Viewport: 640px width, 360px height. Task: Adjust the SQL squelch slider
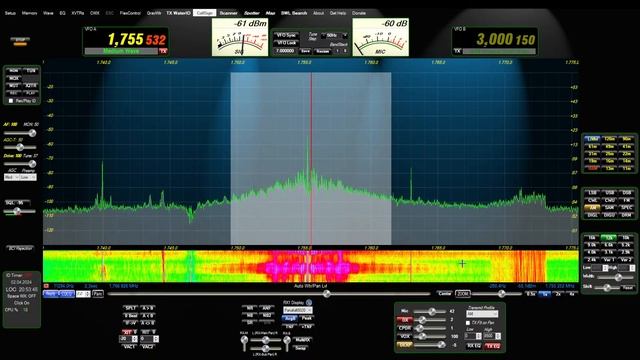tap(20, 211)
